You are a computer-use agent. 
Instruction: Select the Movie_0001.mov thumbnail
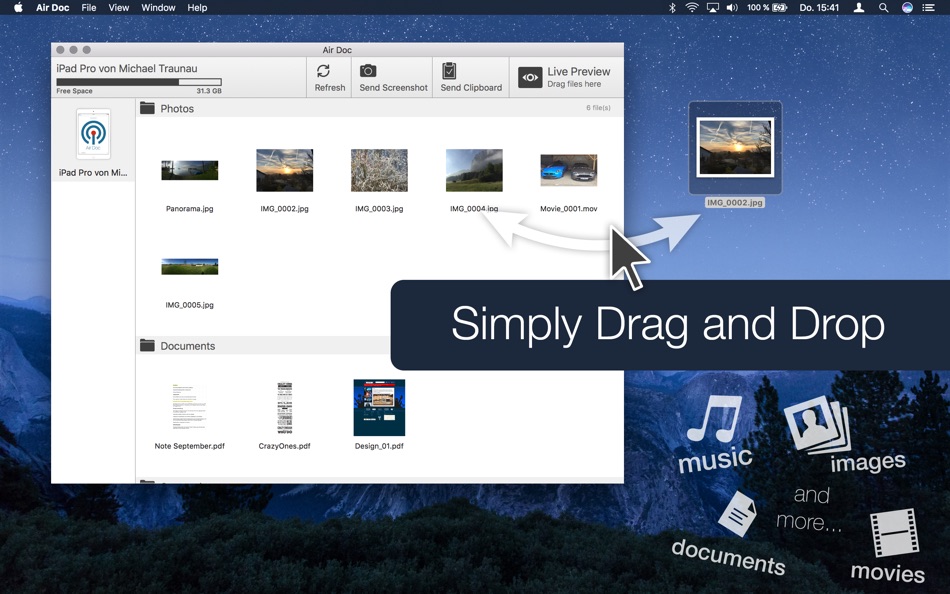[x=568, y=170]
